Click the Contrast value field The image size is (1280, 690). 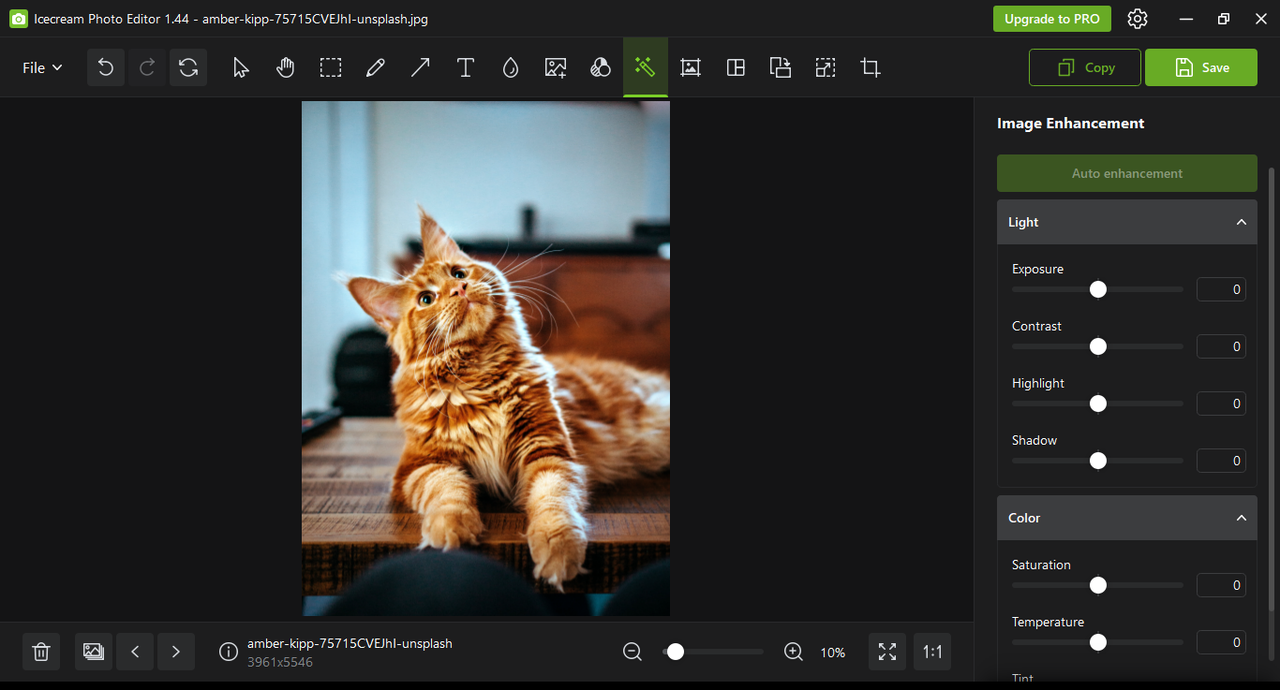tap(1221, 346)
